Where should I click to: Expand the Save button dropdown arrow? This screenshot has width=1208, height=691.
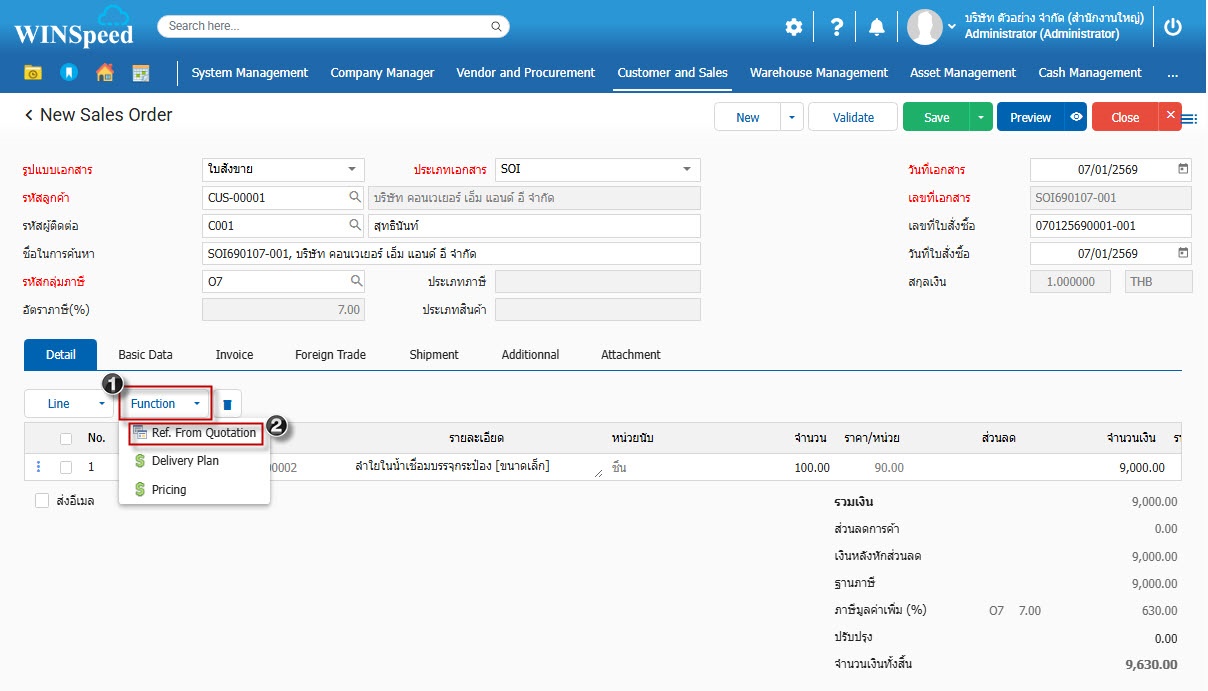click(x=981, y=117)
